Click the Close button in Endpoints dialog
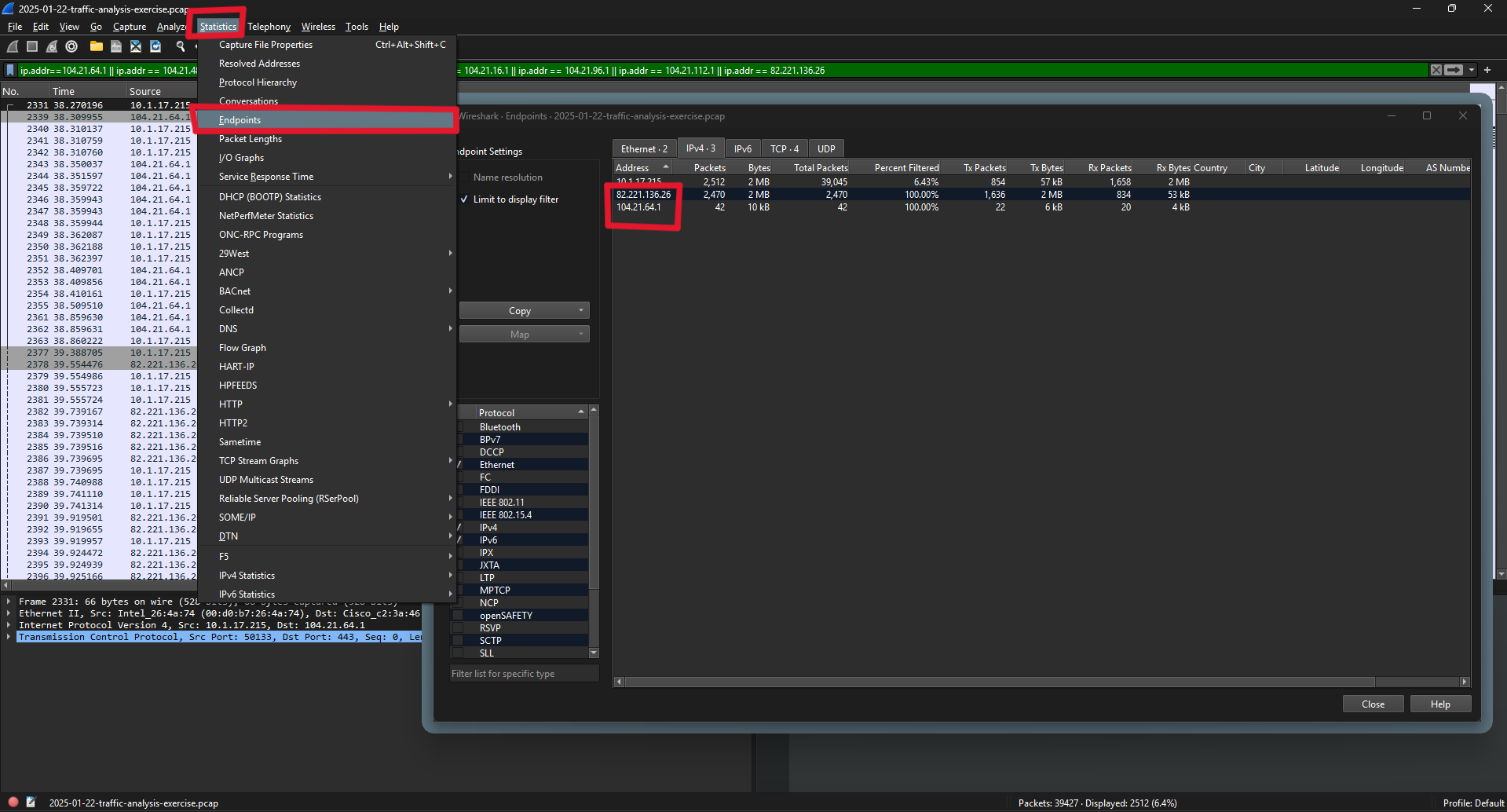1507x812 pixels. pos(1372,704)
